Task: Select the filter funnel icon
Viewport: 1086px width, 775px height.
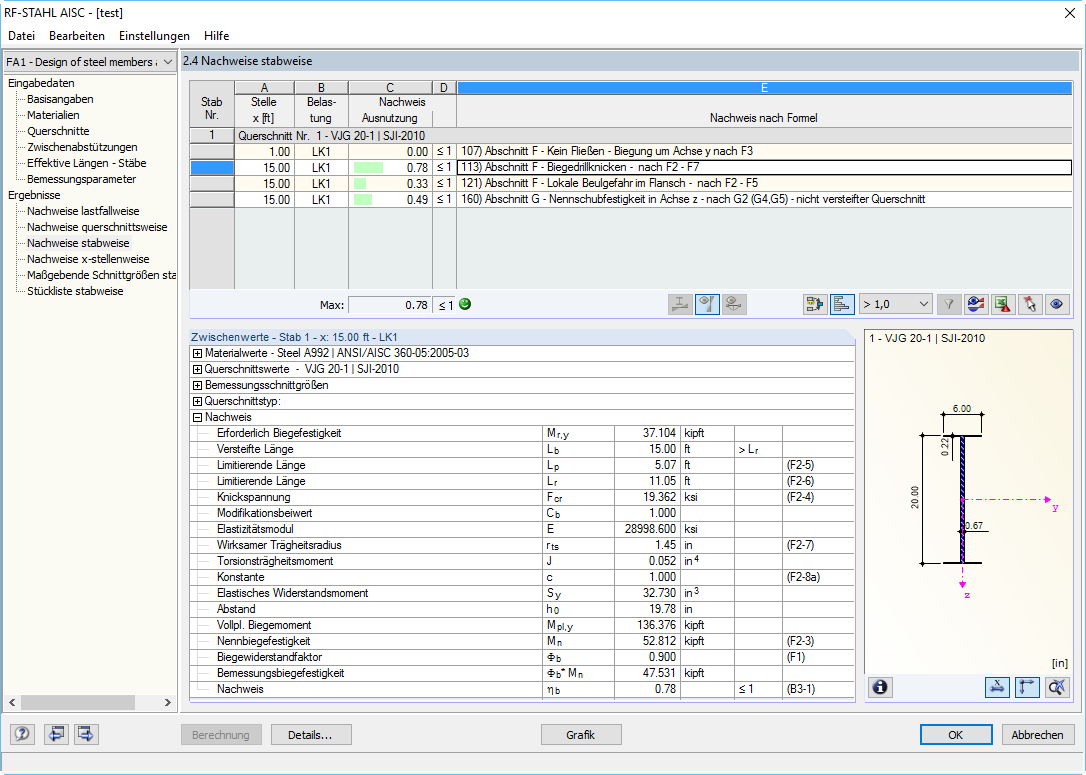Action: tap(947, 303)
